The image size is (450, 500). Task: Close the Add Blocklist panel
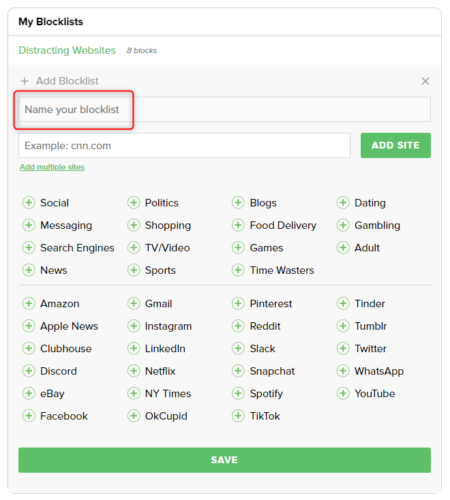(425, 81)
